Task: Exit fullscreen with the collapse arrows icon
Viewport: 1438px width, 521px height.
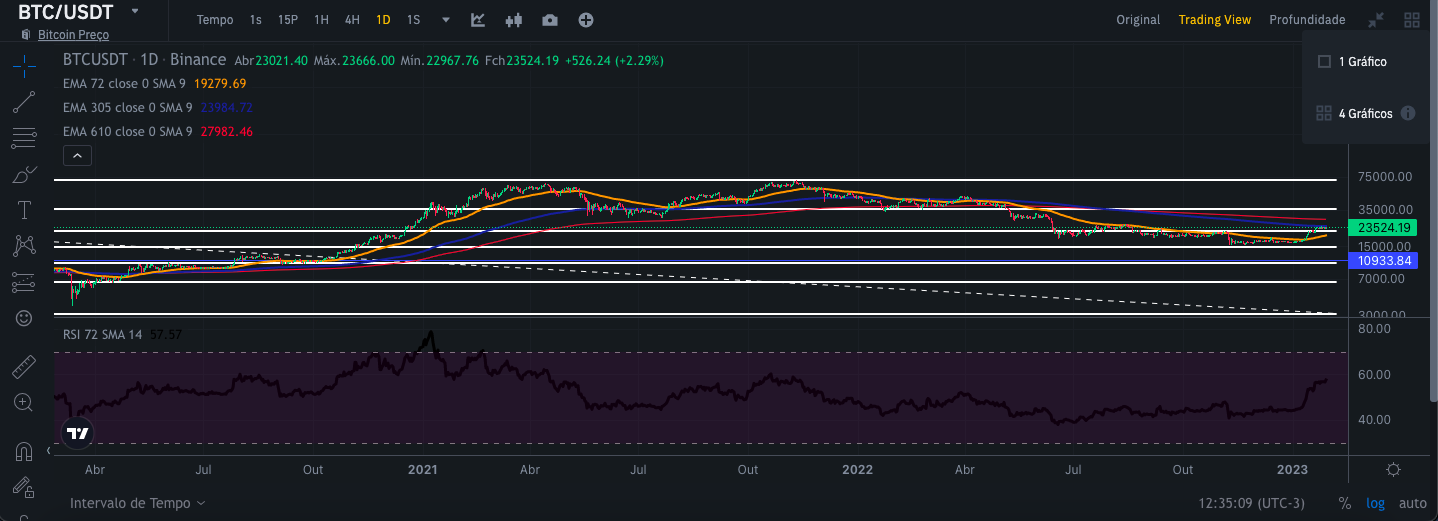Action: pyautogui.click(x=1377, y=20)
